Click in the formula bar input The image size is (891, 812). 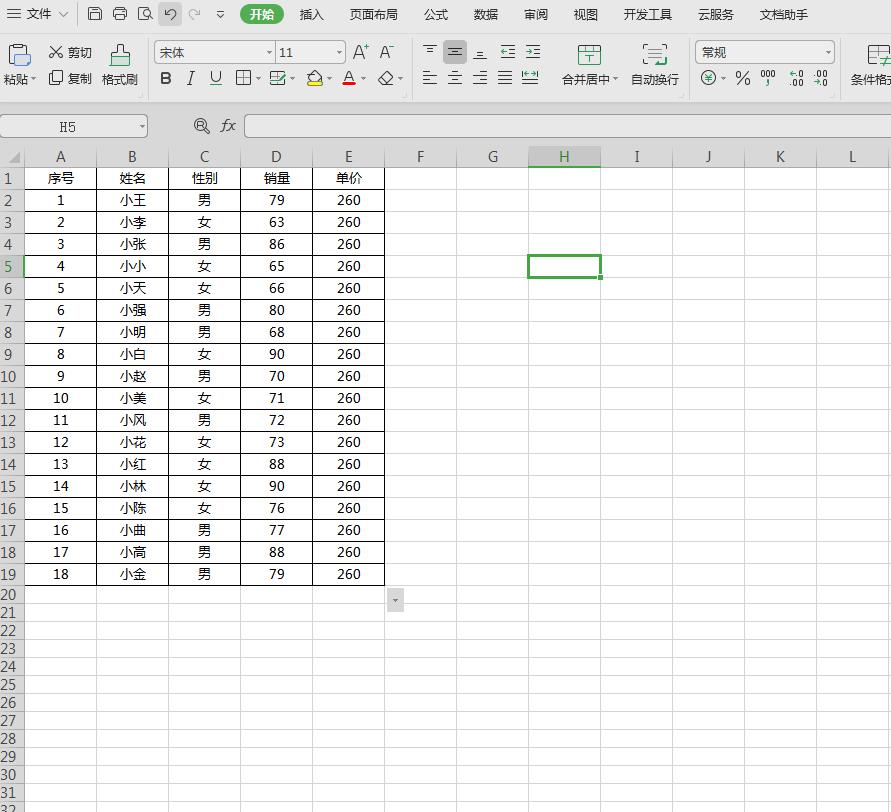pyautogui.click(x=567, y=126)
